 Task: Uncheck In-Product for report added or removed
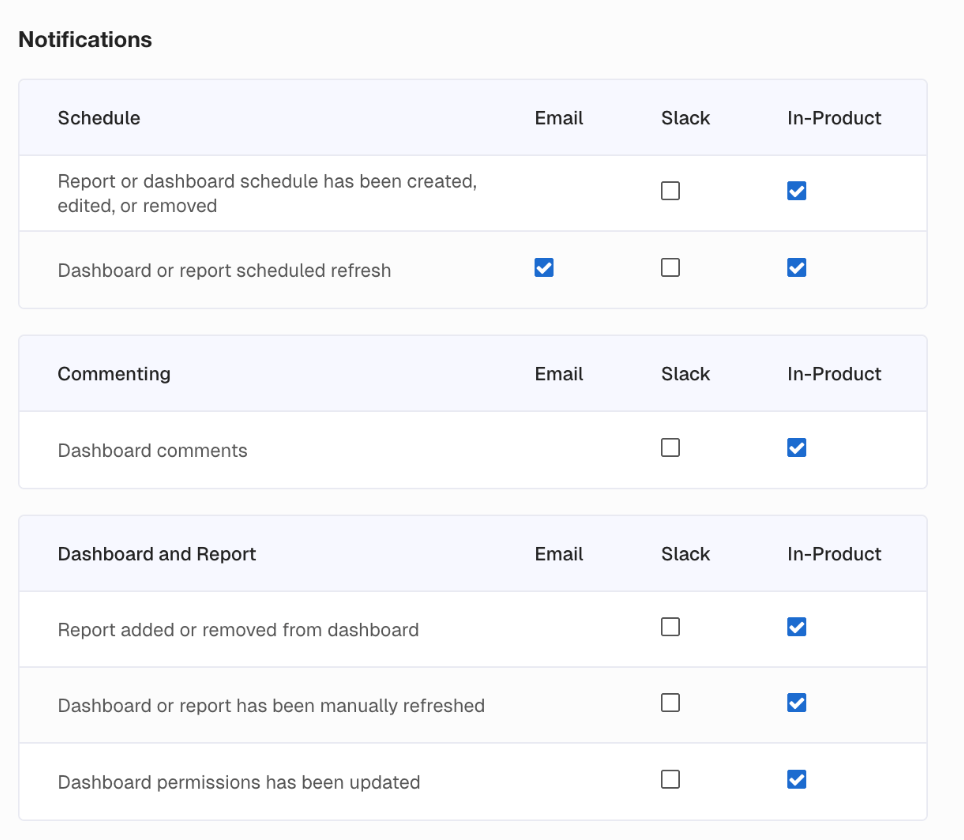(x=796, y=627)
